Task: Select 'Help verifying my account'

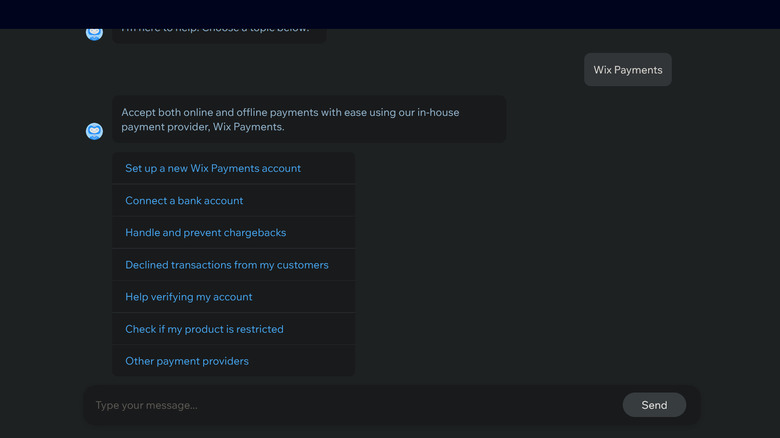Action: tap(234, 297)
